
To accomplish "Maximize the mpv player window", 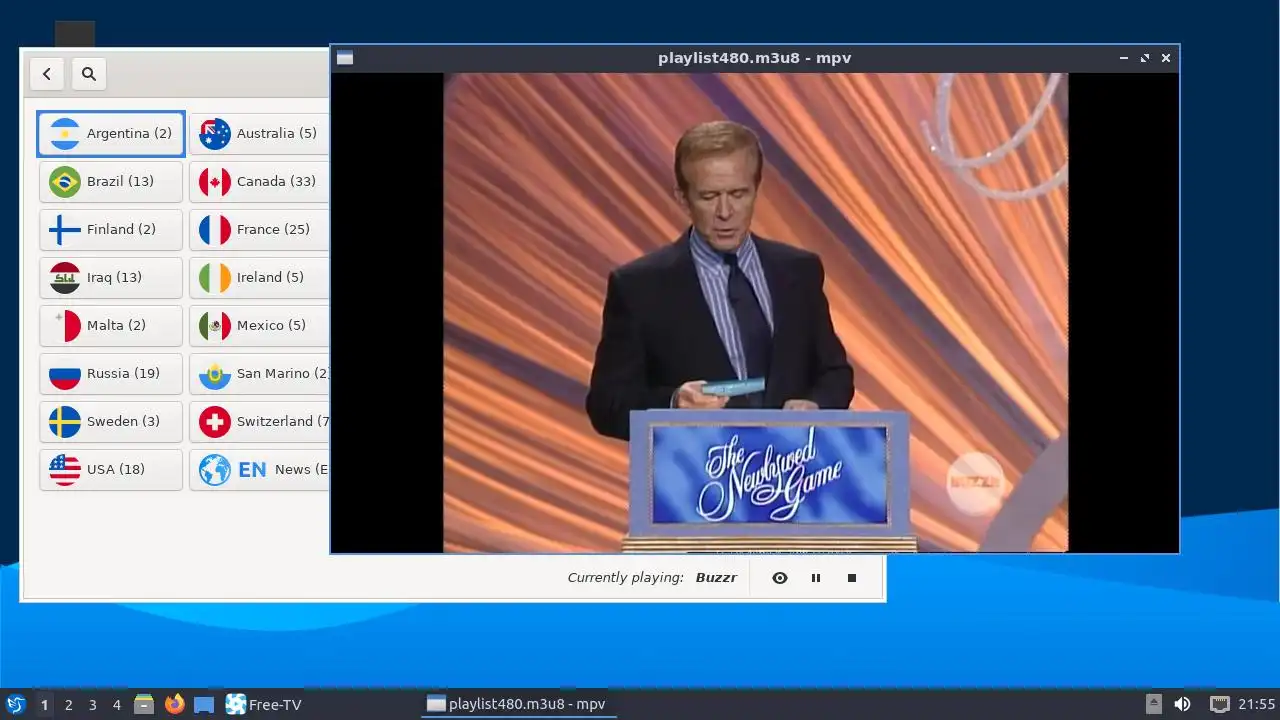I will point(1145,58).
